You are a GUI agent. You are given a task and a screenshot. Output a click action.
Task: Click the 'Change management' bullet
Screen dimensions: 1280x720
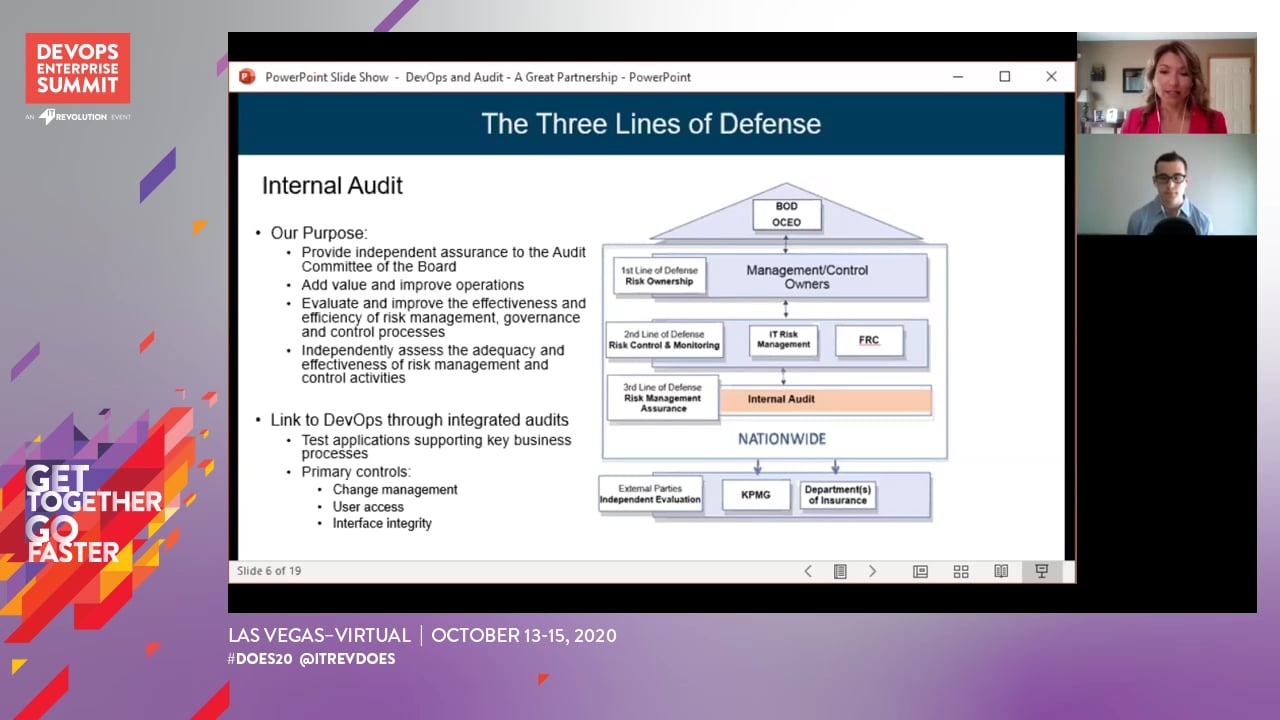click(395, 490)
